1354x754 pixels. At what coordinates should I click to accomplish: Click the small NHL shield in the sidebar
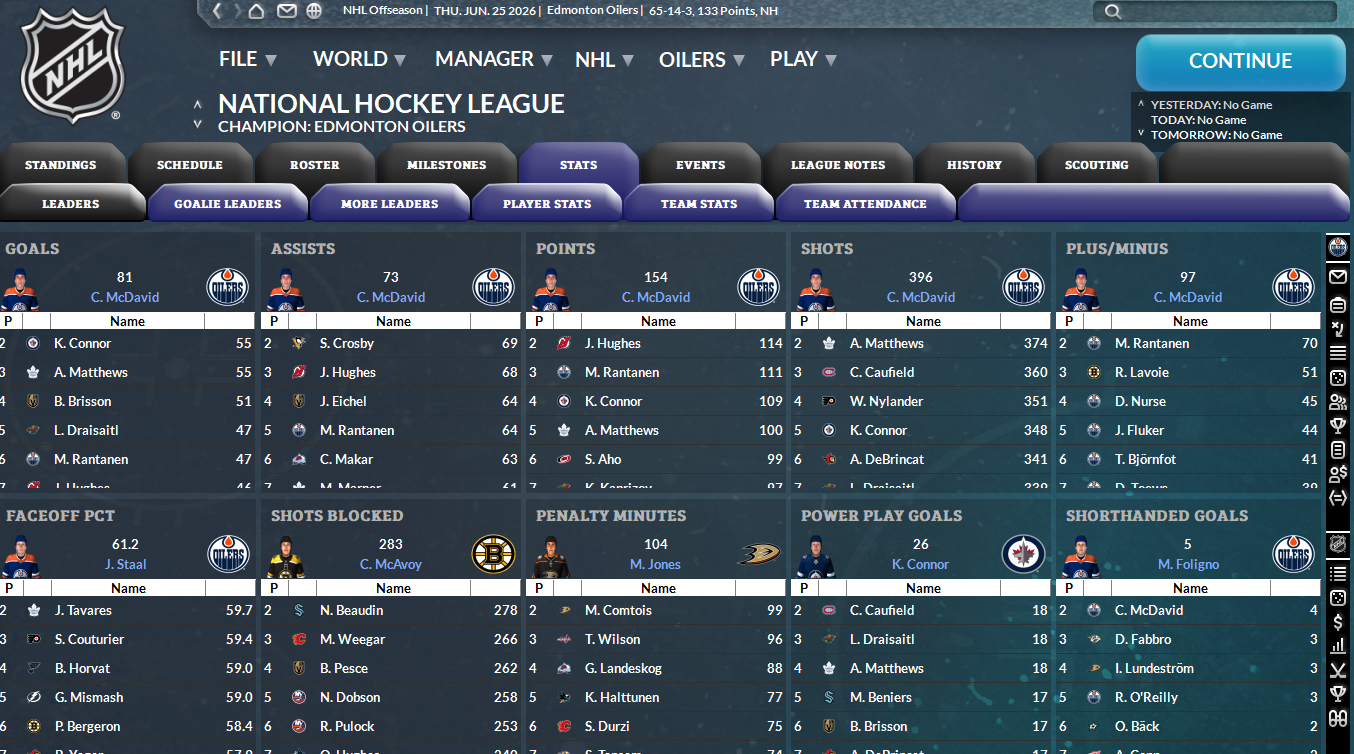point(1338,544)
